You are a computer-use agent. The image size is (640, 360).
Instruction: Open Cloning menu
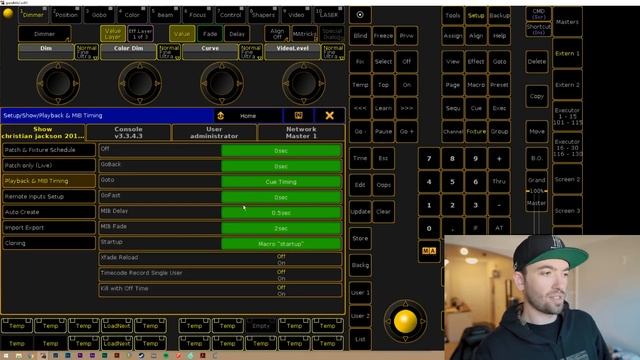point(49,243)
